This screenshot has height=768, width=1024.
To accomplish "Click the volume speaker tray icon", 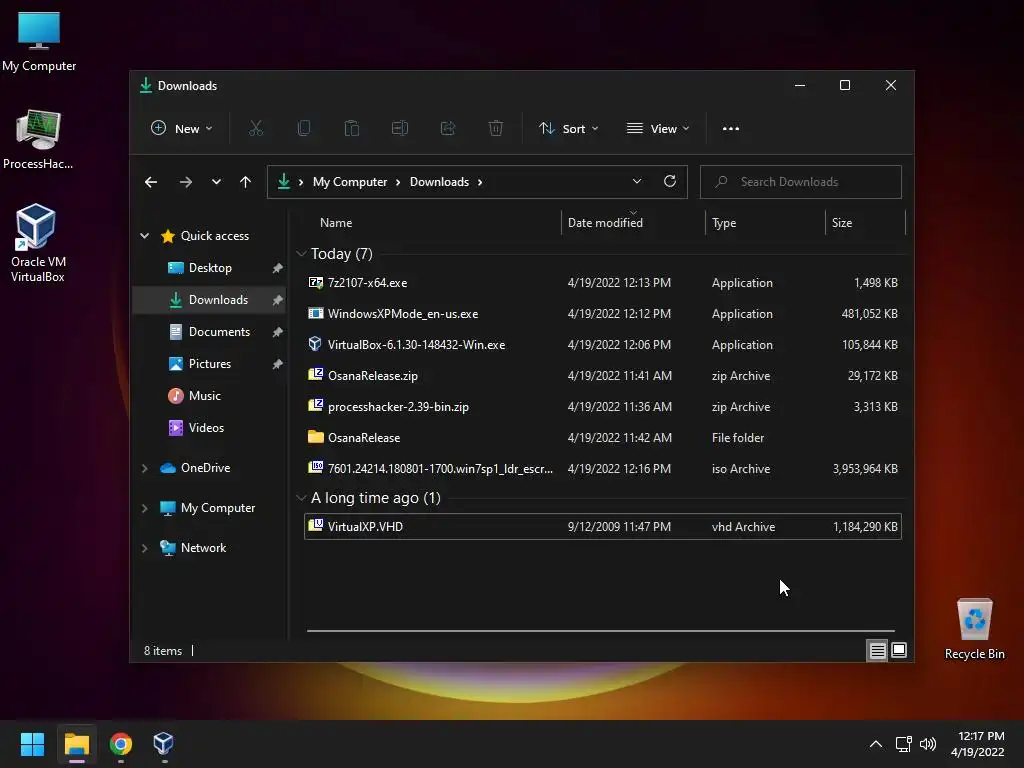I will point(927,744).
